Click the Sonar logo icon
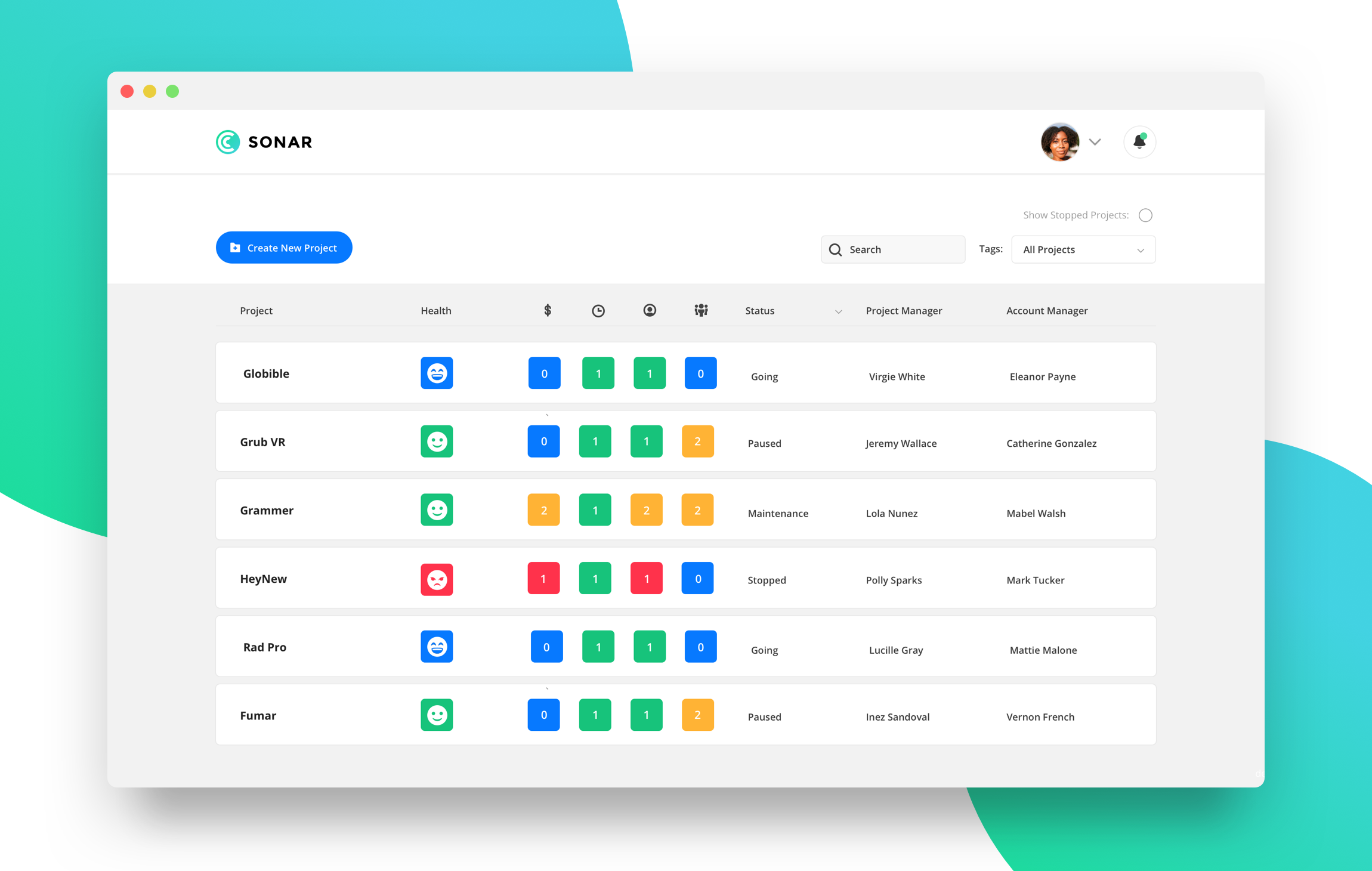The width and height of the screenshot is (1372, 871). click(227, 142)
